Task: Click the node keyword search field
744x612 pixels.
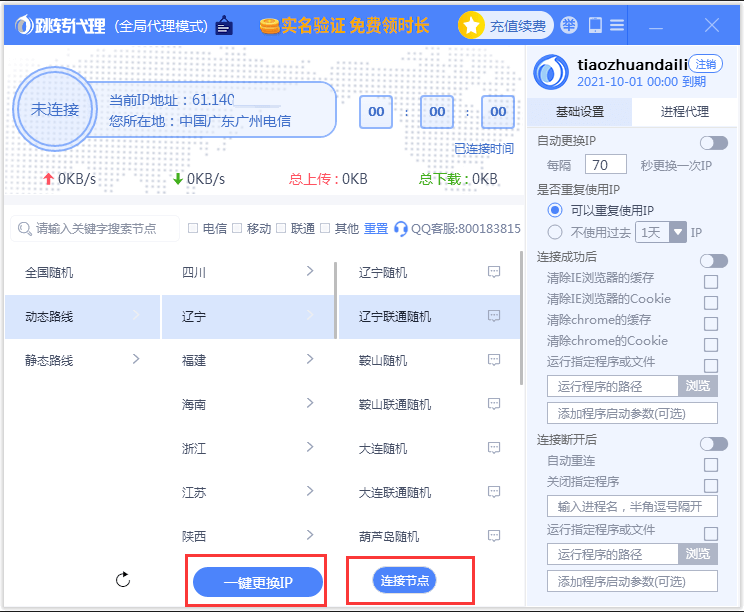Action: [x=96, y=228]
